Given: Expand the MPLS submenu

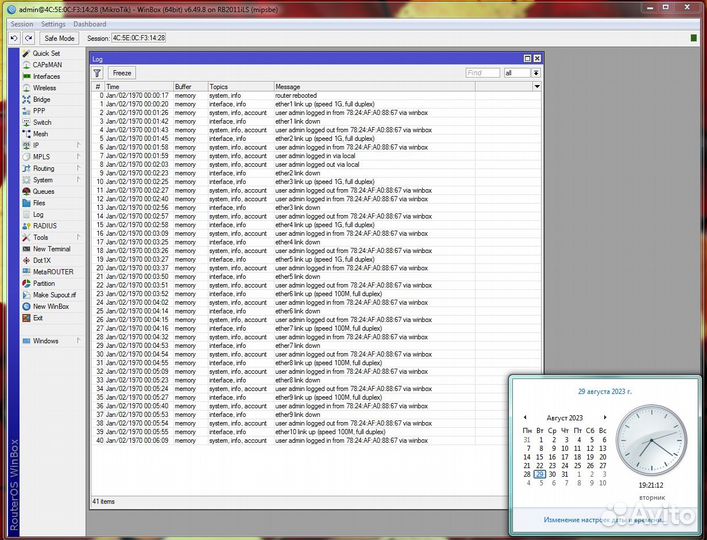Looking at the screenshot, I should [x=78, y=157].
